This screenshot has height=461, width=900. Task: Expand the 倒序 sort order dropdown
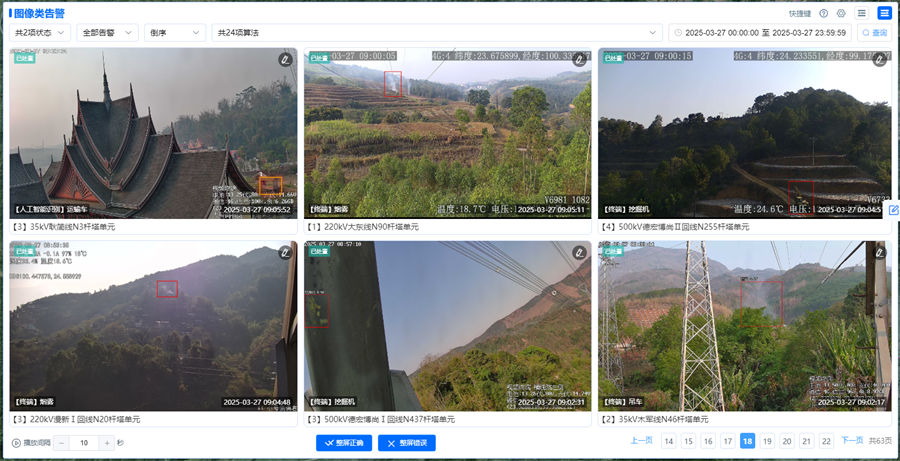point(175,33)
